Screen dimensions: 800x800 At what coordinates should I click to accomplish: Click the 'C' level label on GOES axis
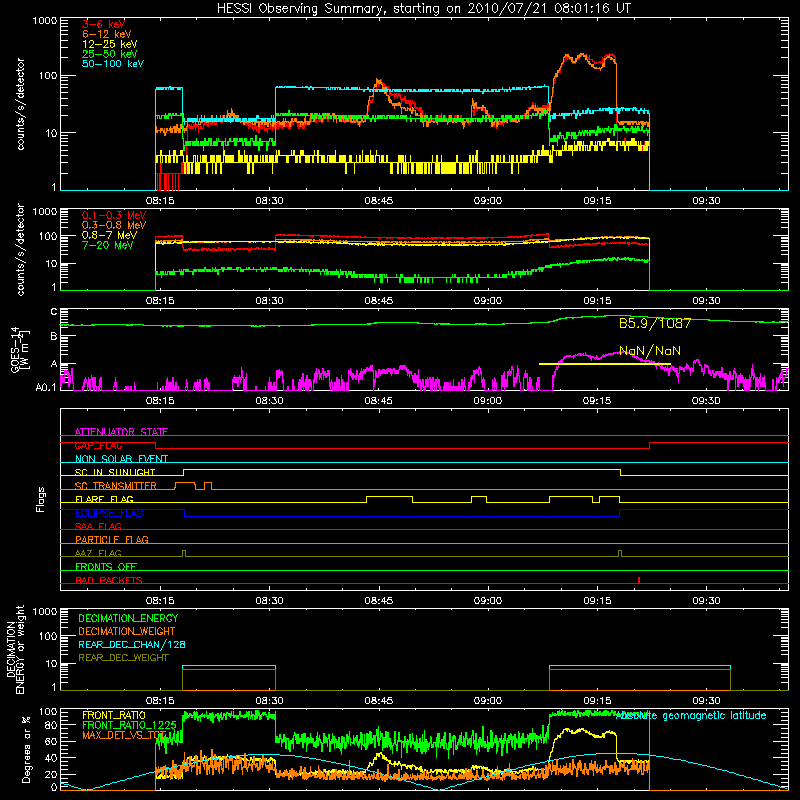pos(54,312)
